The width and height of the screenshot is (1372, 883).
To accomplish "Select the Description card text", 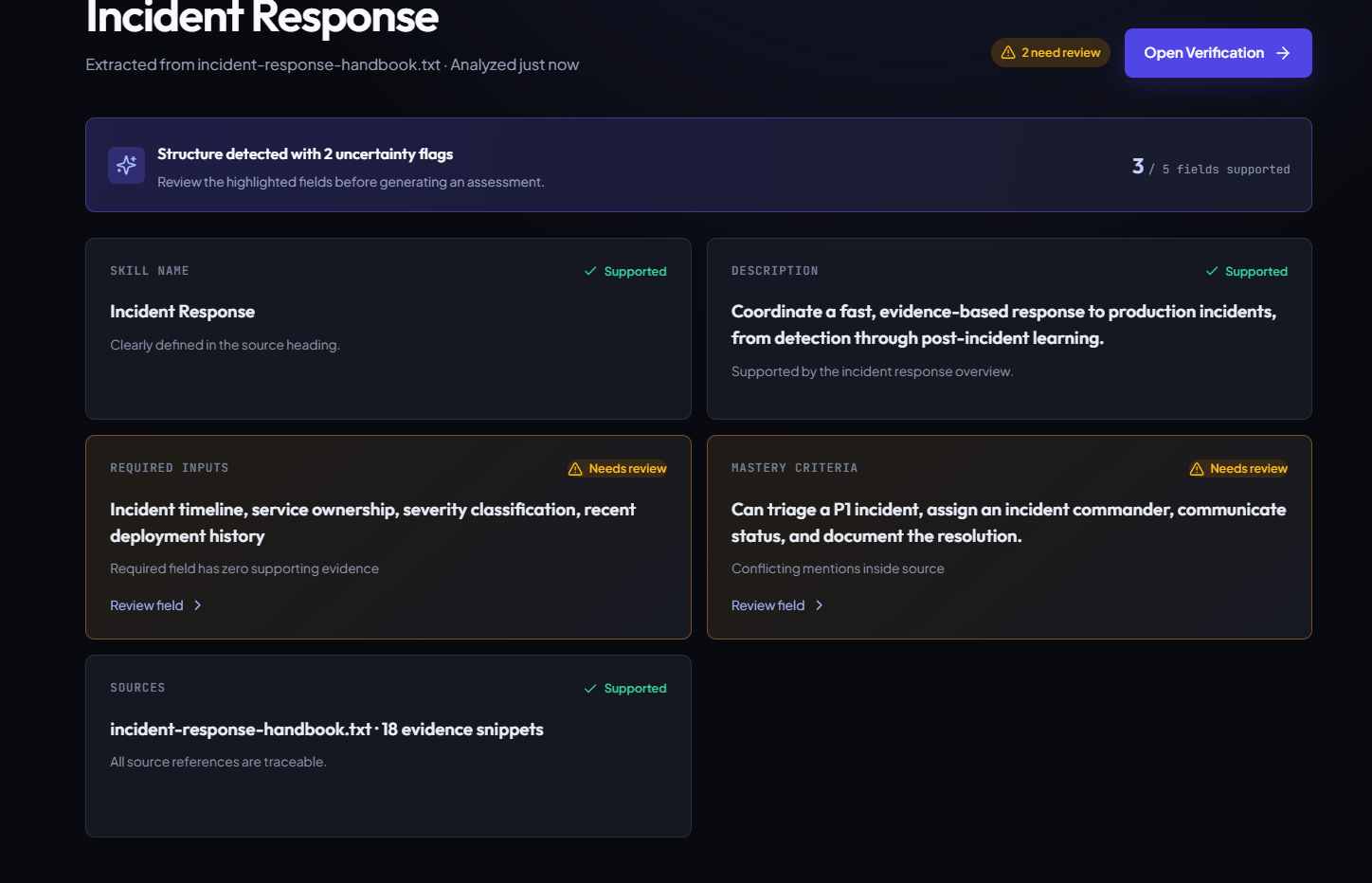I will click(x=1003, y=324).
